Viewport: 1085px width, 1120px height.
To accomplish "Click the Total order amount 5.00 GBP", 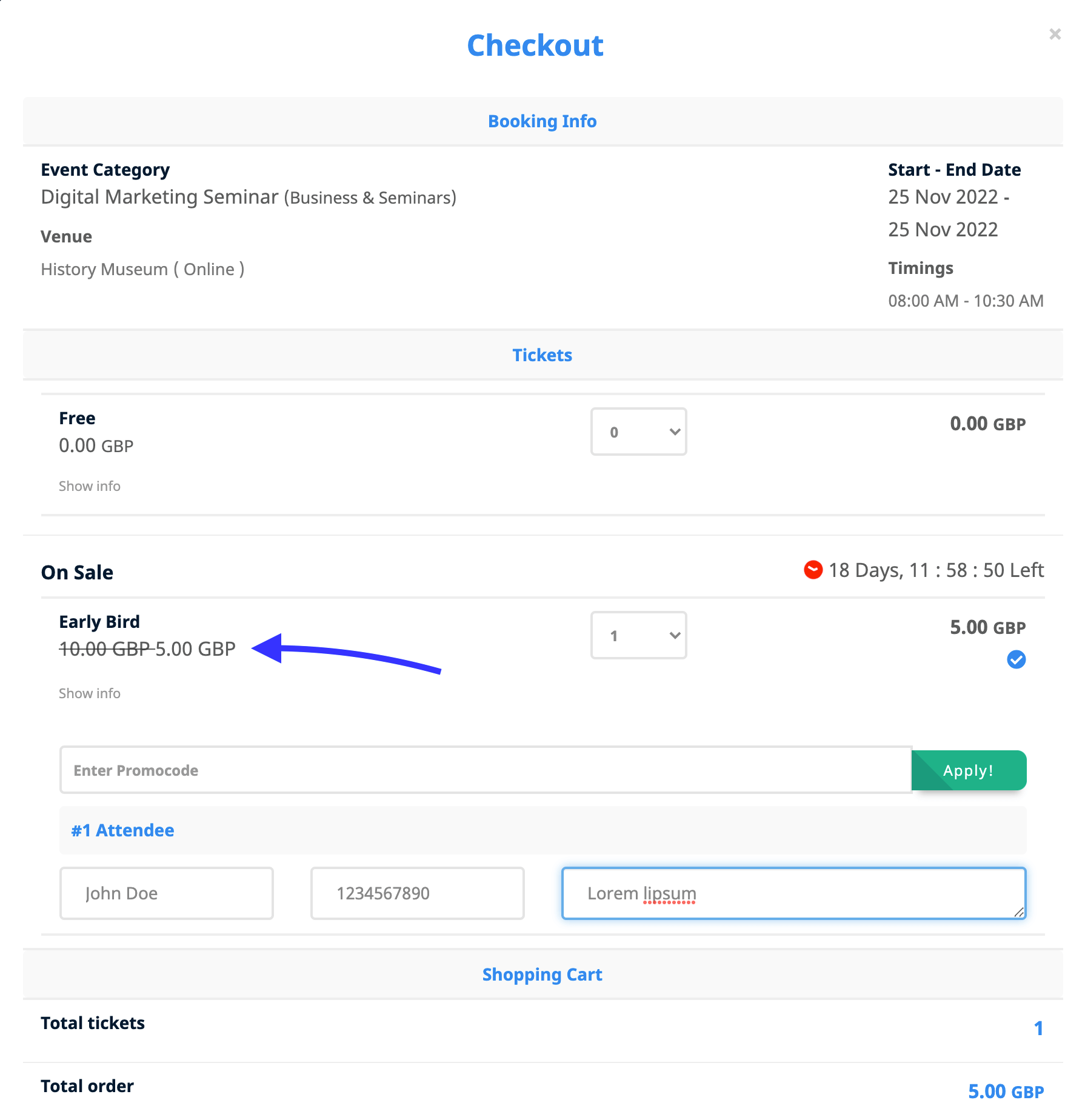I will click(x=1006, y=1091).
